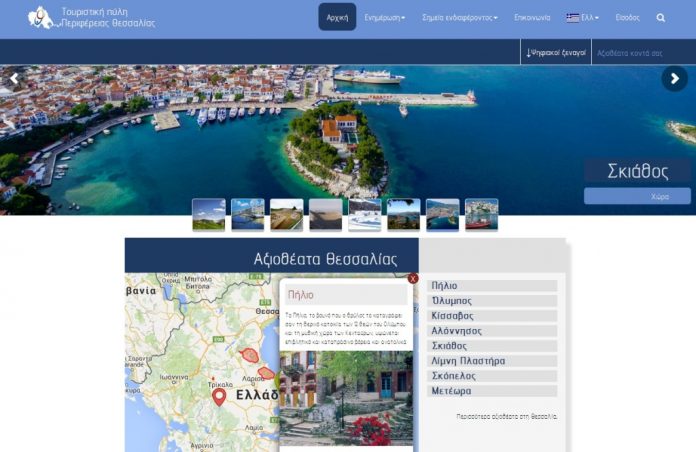This screenshot has height=452, width=696.
Task: Open the Αρχική home tab
Action: [x=337, y=18]
